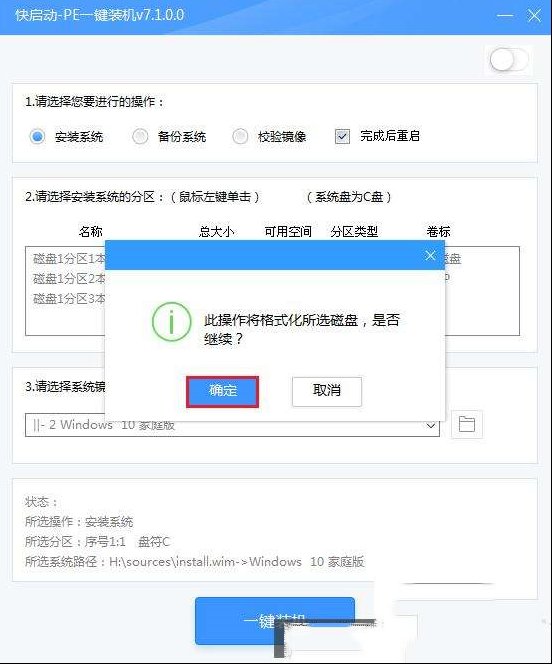Click the folder browse icon beside image dropdown
This screenshot has height=664, width=552.
[466, 424]
